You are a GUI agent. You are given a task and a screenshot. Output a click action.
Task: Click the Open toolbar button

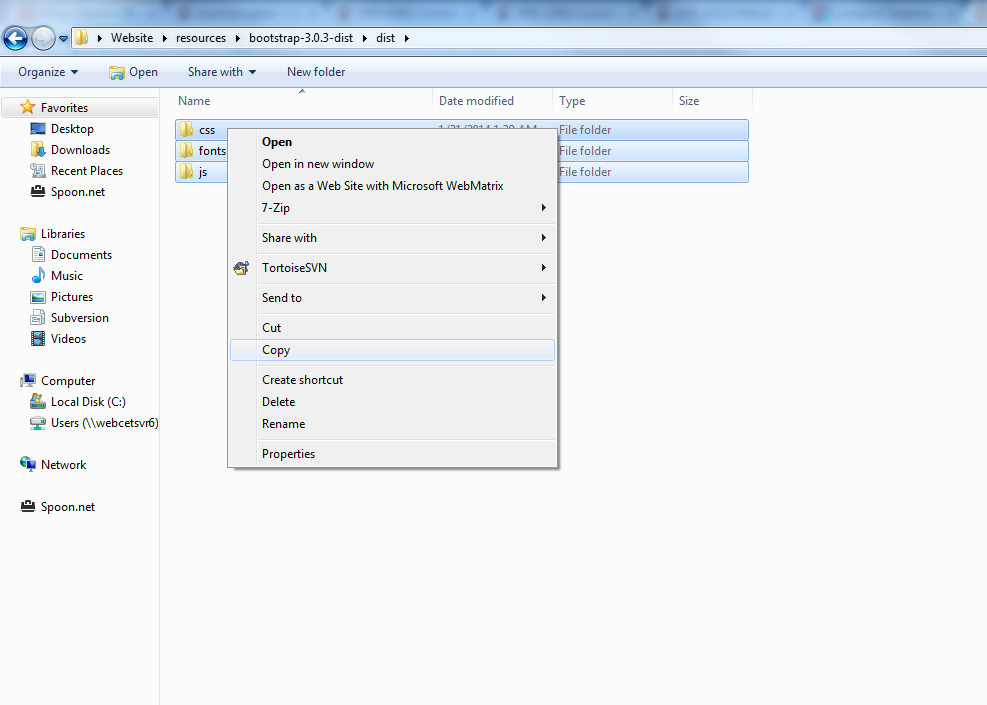pyautogui.click(x=133, y=72)
